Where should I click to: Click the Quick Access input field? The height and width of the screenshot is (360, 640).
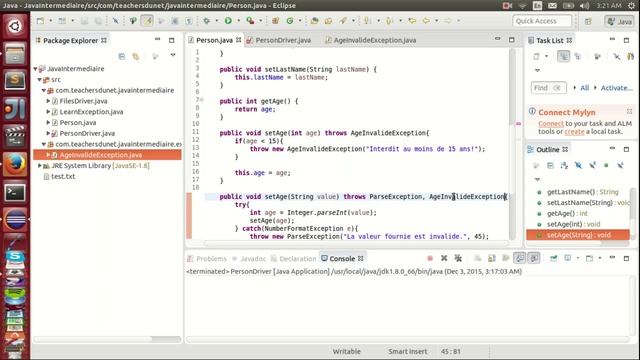pyautogui.click(x=542, y=21)
